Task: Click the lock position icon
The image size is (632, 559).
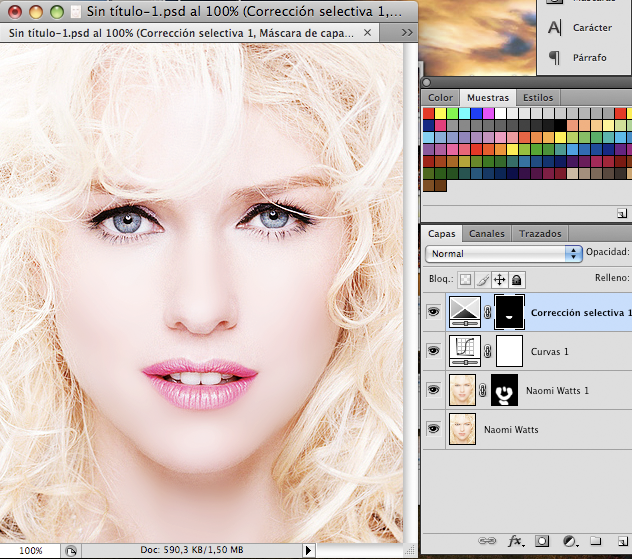Action: (x=500, y=280)
